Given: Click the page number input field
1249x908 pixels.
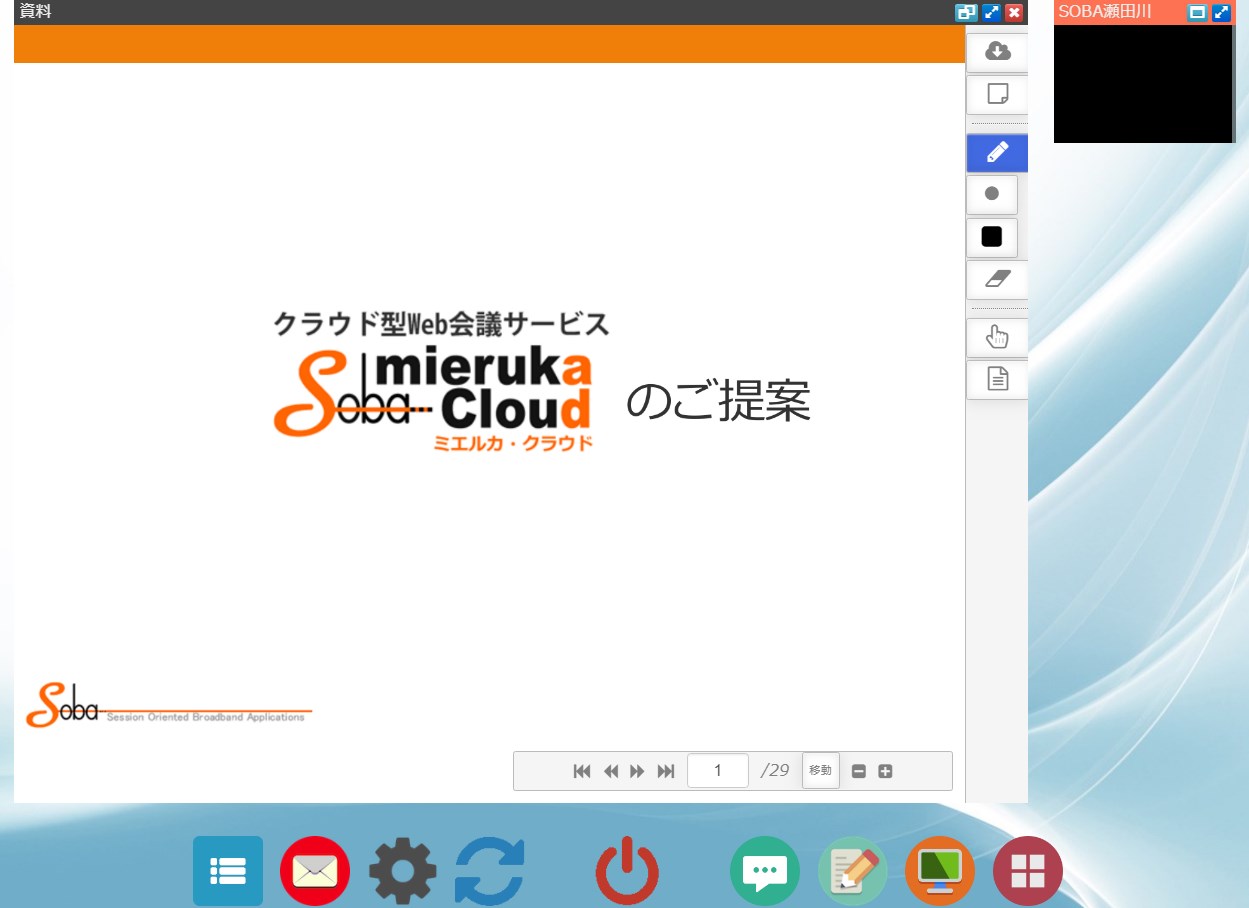Looking at the screenshot, I should point(718,771).
